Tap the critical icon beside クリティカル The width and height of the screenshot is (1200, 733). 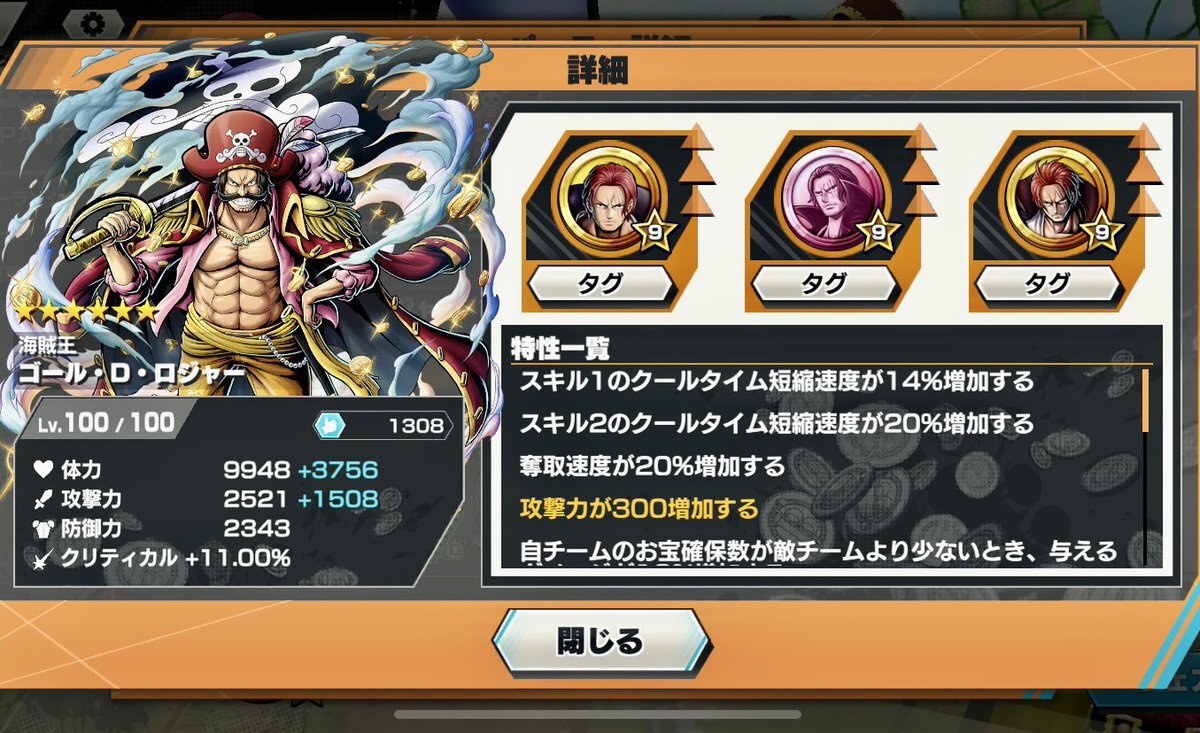tap(42, 557)
